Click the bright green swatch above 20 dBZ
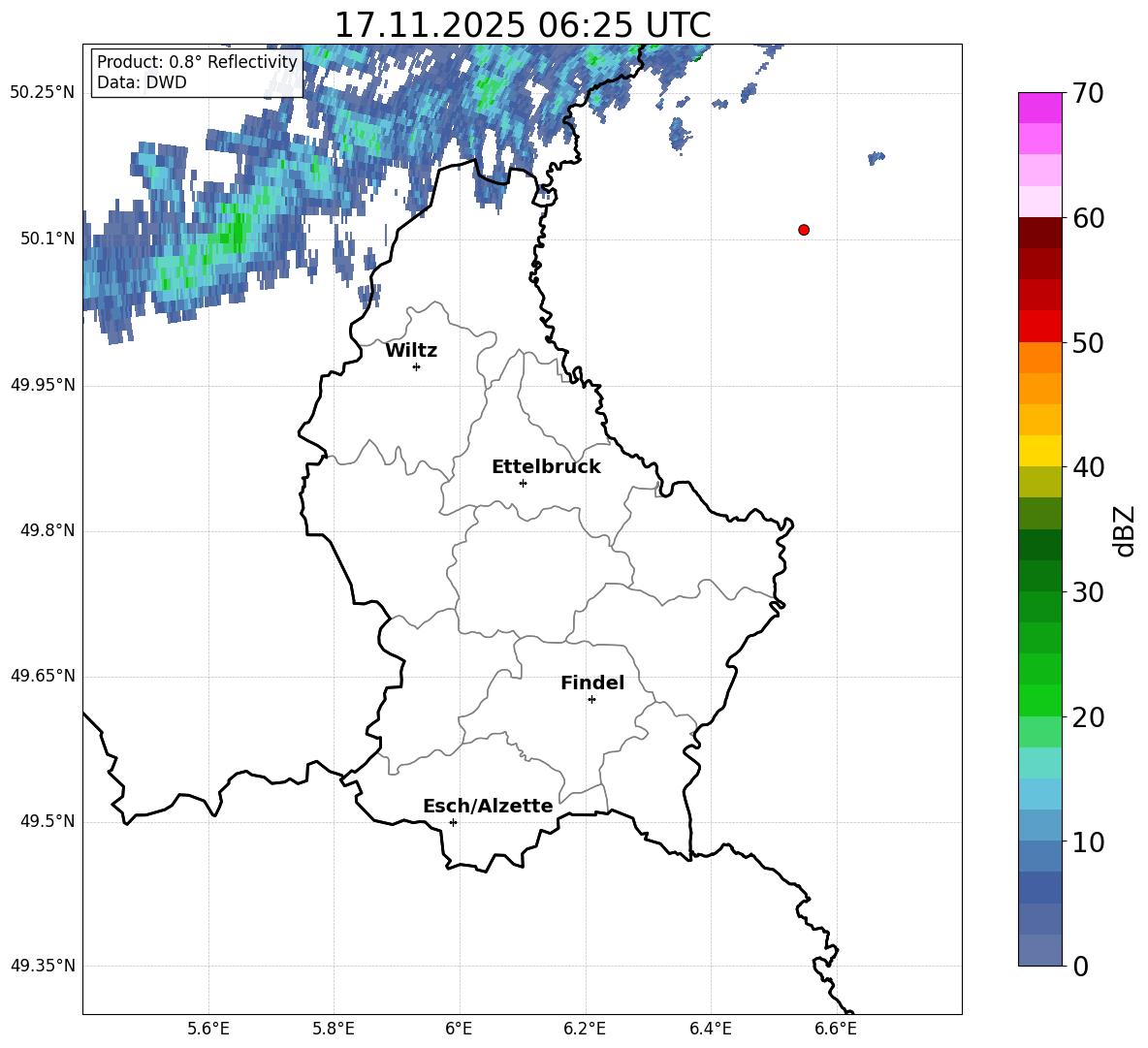 1040,700
